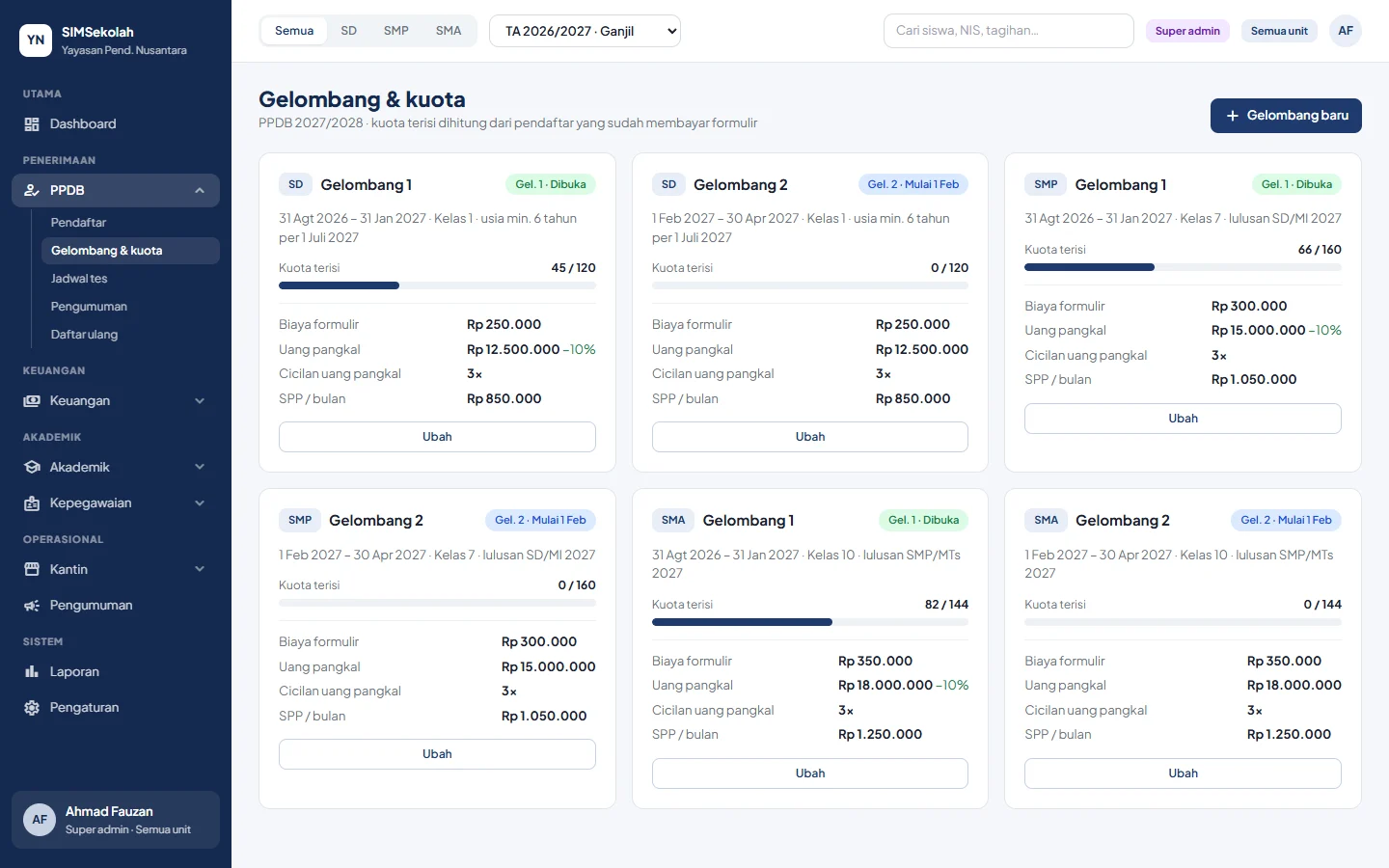Viewport: 1389px width, 868px height.
Task: Open Ahmad Fauzan profile card in sidebar
Action: pos(116,820)
